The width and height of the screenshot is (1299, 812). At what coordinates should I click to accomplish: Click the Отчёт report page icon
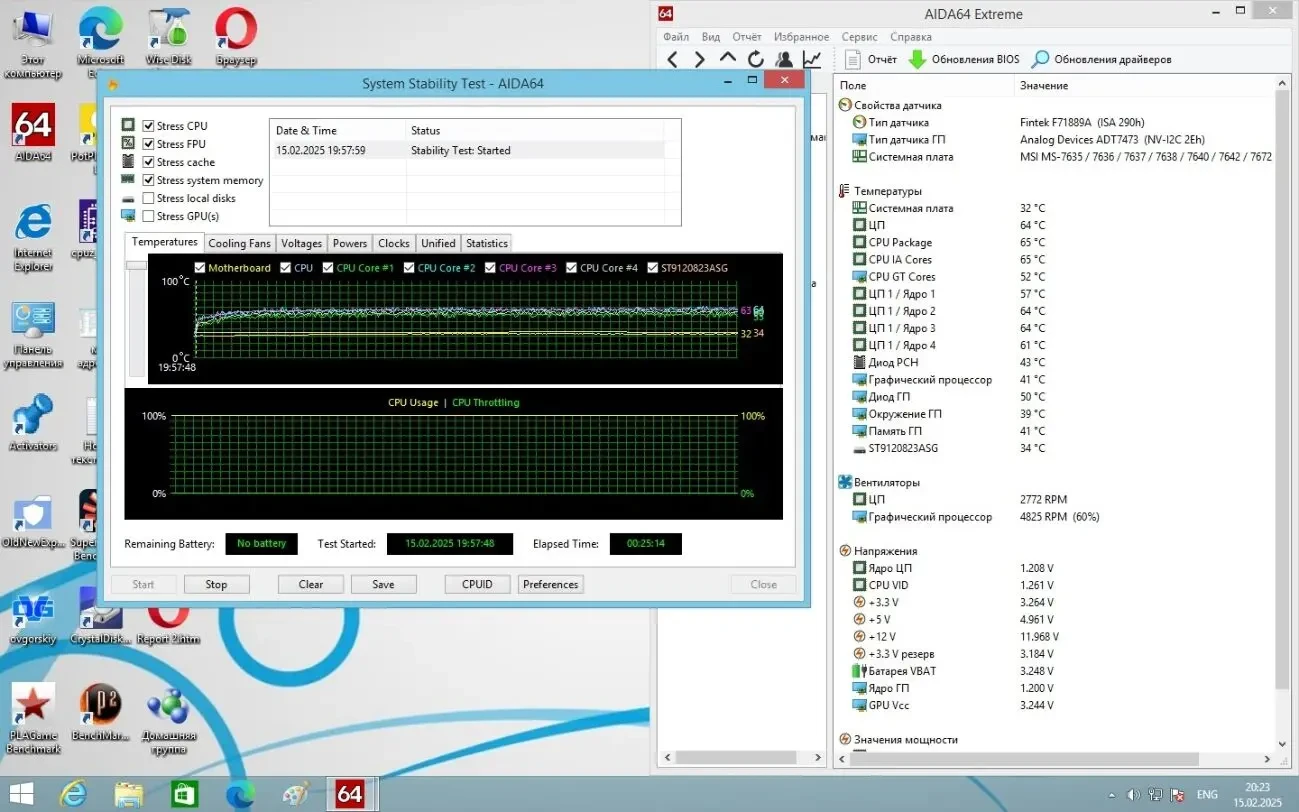(x=853, y=59)
